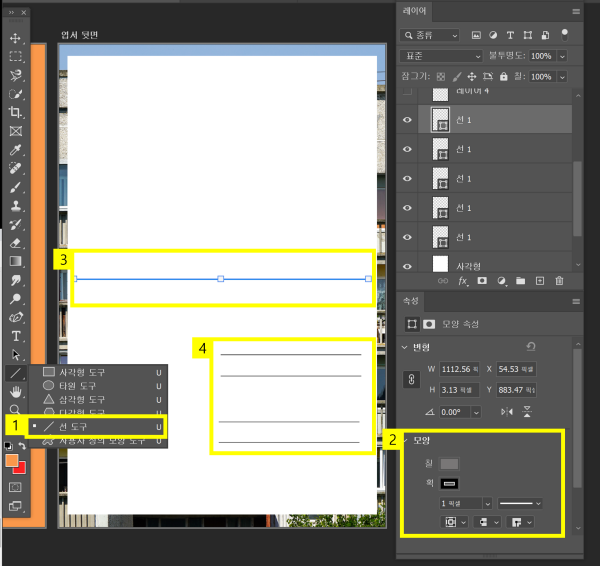This screenshot has height=566, width=600.
Task: Click the Line tool toolbar icon
Action: (x=15, y=373)
